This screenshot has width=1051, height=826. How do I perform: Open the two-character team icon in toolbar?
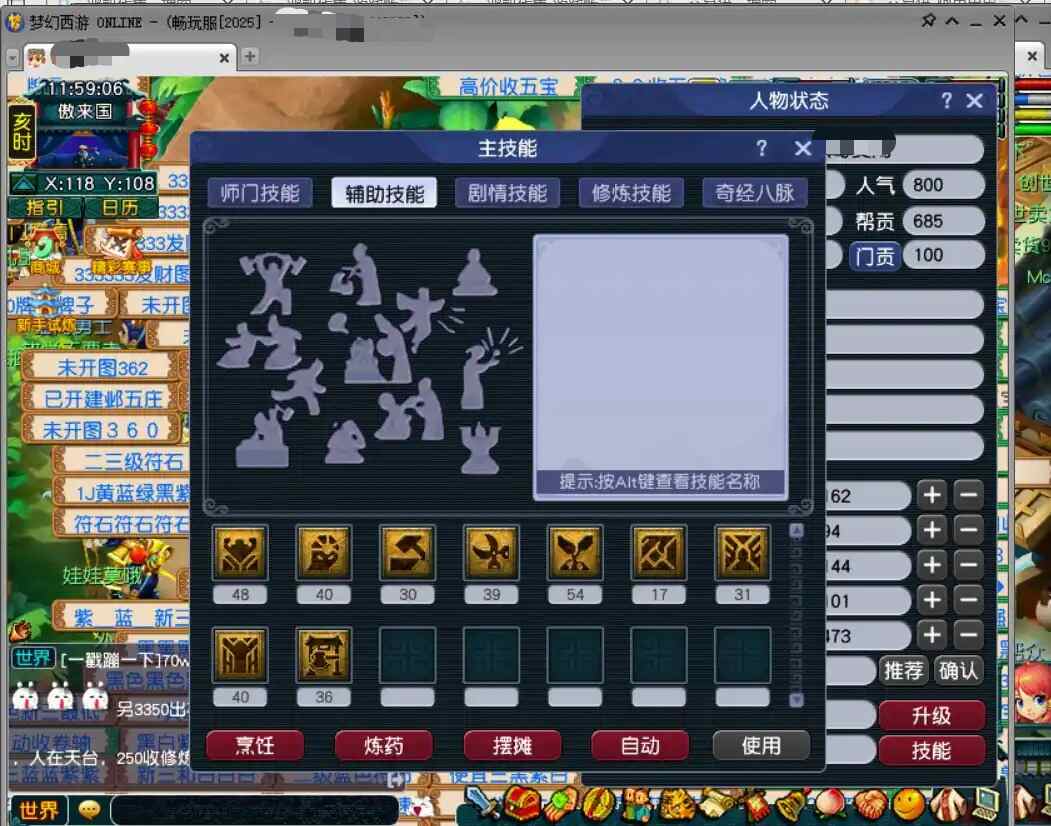[636, 804]
